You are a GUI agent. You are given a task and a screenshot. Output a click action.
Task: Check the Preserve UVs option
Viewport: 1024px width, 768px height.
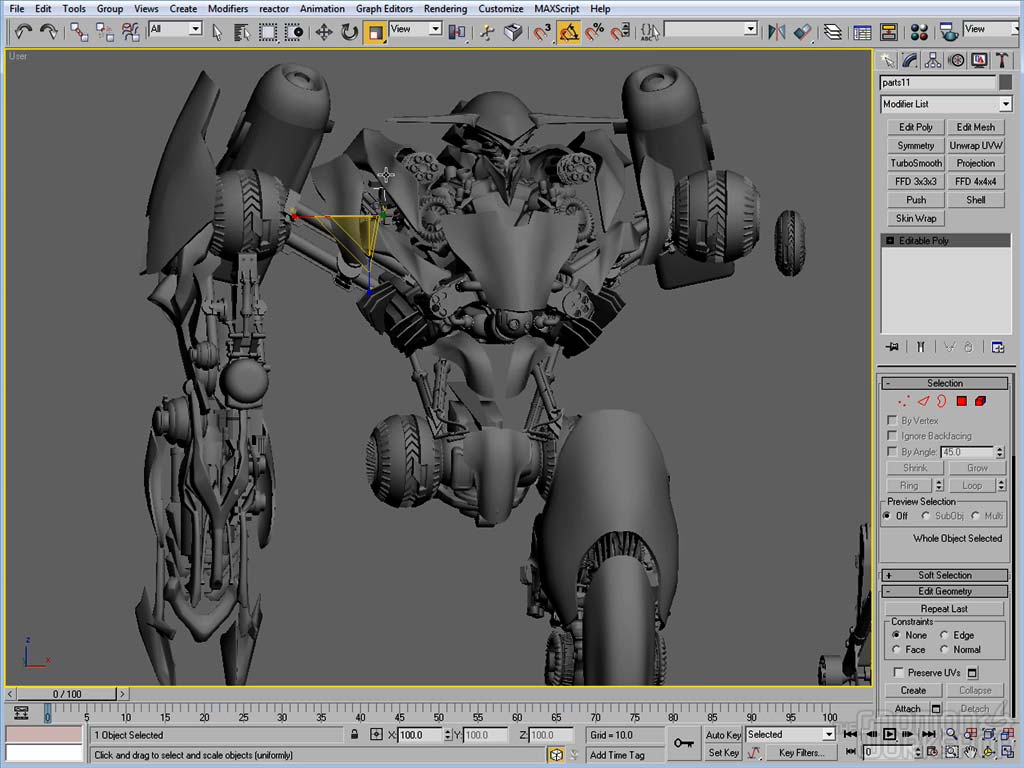click(x=899, y=672)
